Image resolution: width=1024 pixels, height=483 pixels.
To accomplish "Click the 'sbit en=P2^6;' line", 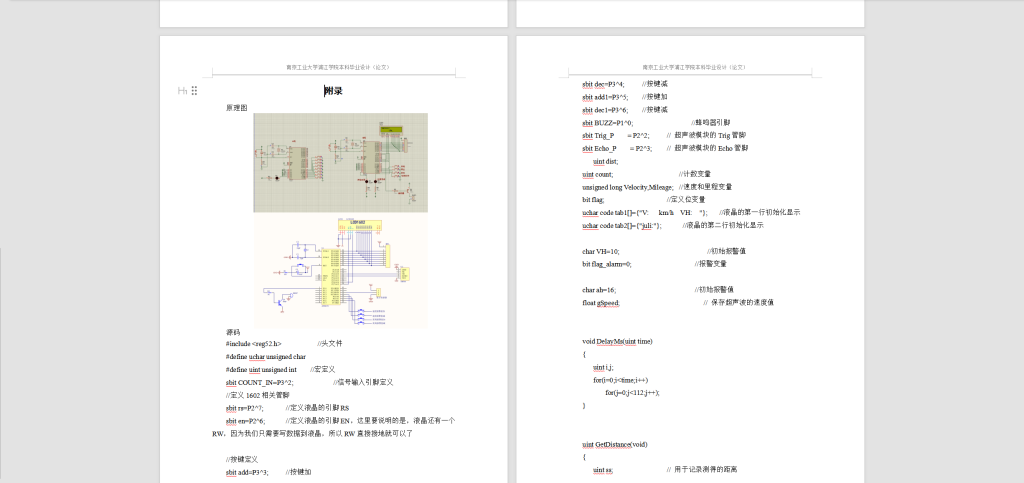I will tap(246, 421).
